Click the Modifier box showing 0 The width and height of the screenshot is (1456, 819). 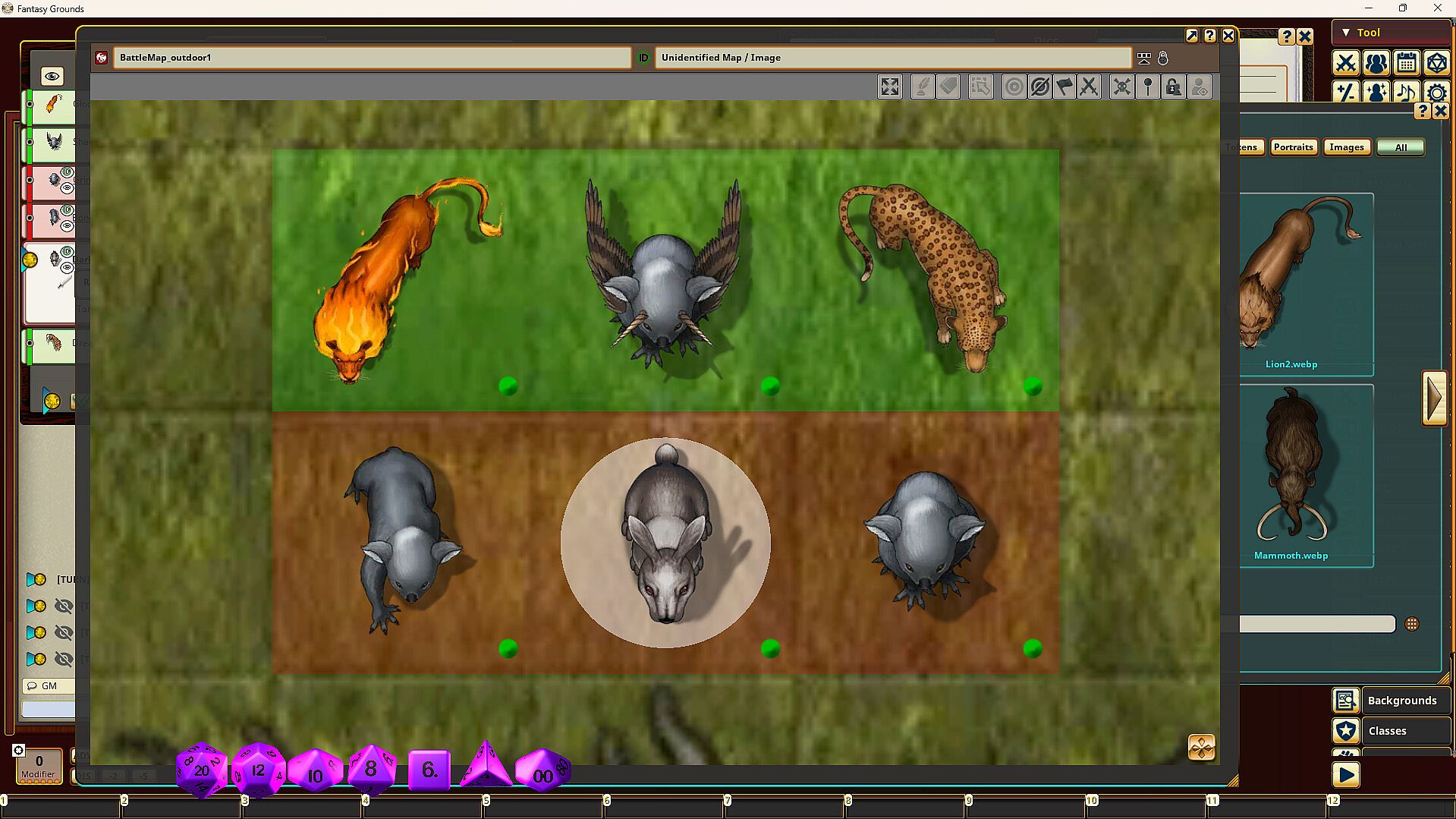(x=39, y=765)
